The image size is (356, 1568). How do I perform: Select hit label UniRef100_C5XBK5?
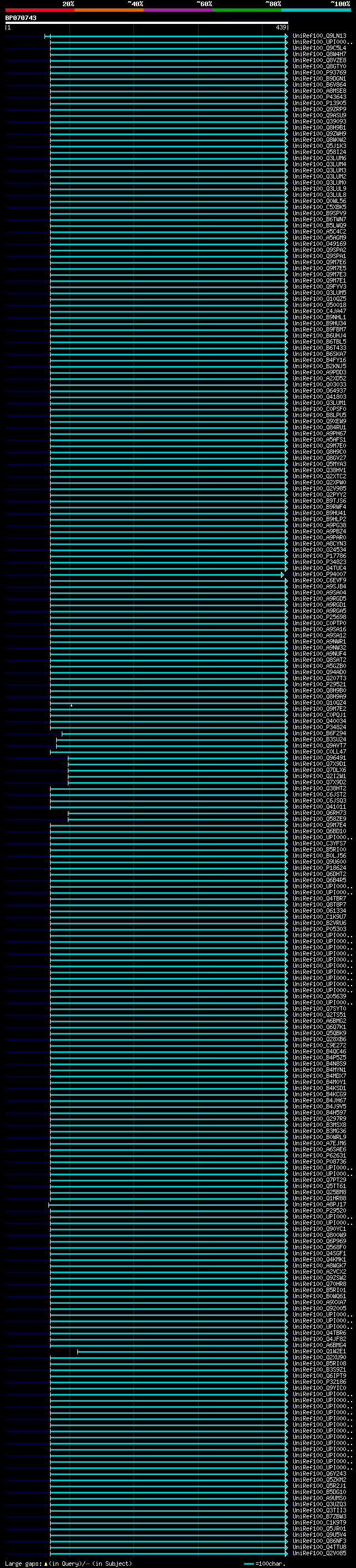pos(319,207)
